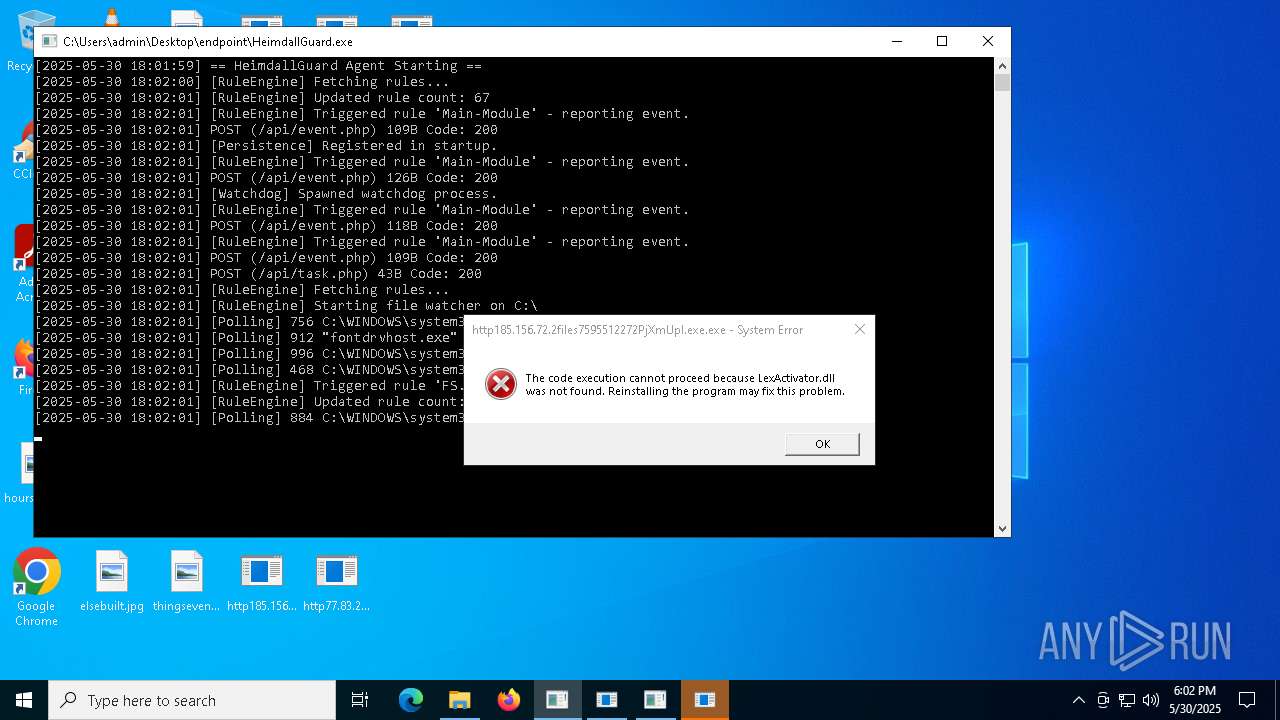Open the Windows Start menu
1280x720 pixels.
24,700
